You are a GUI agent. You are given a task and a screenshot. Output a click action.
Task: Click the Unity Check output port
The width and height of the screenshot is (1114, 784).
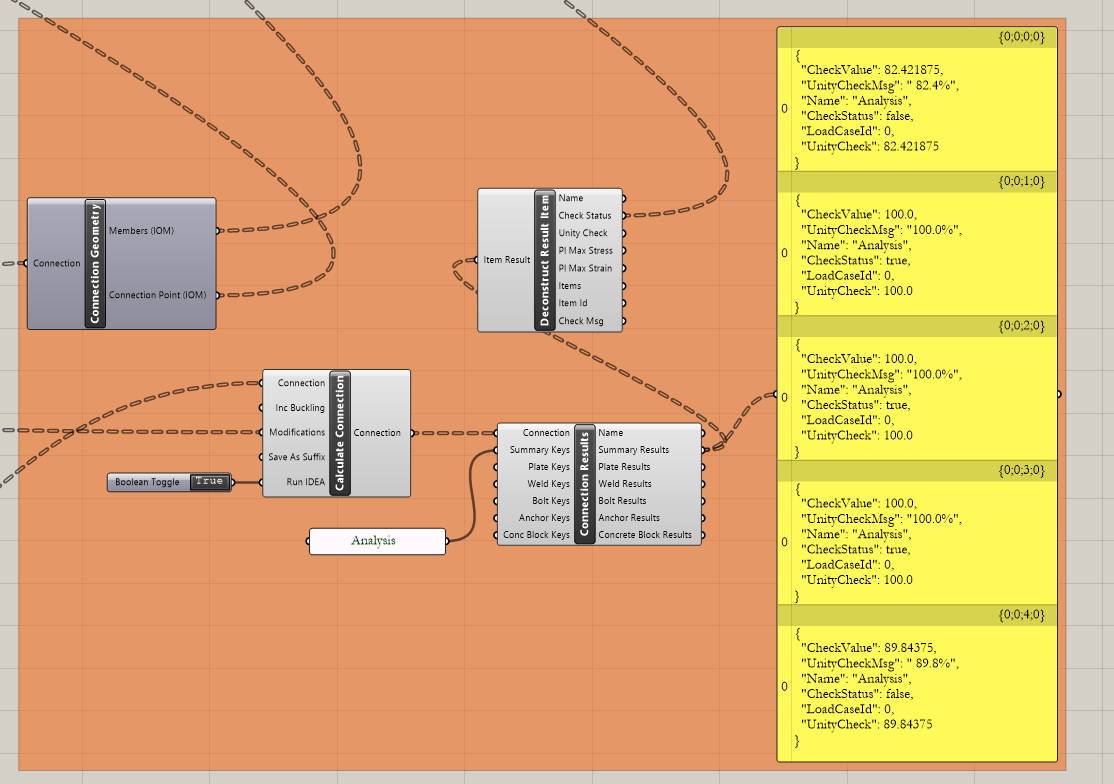[x=624, y=232]
